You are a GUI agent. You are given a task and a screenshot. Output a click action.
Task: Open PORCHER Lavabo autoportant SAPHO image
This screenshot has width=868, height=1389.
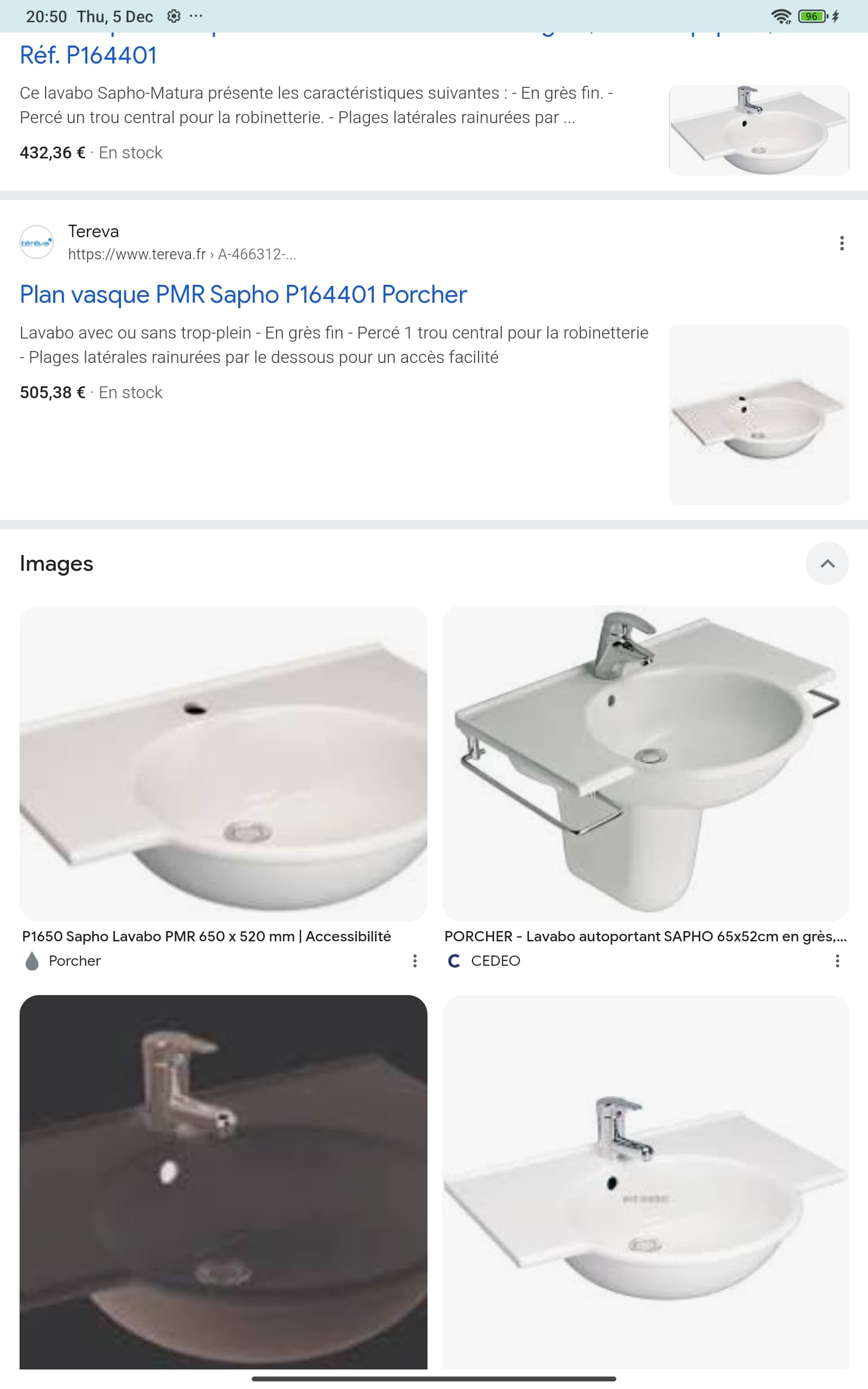[645, 763]
